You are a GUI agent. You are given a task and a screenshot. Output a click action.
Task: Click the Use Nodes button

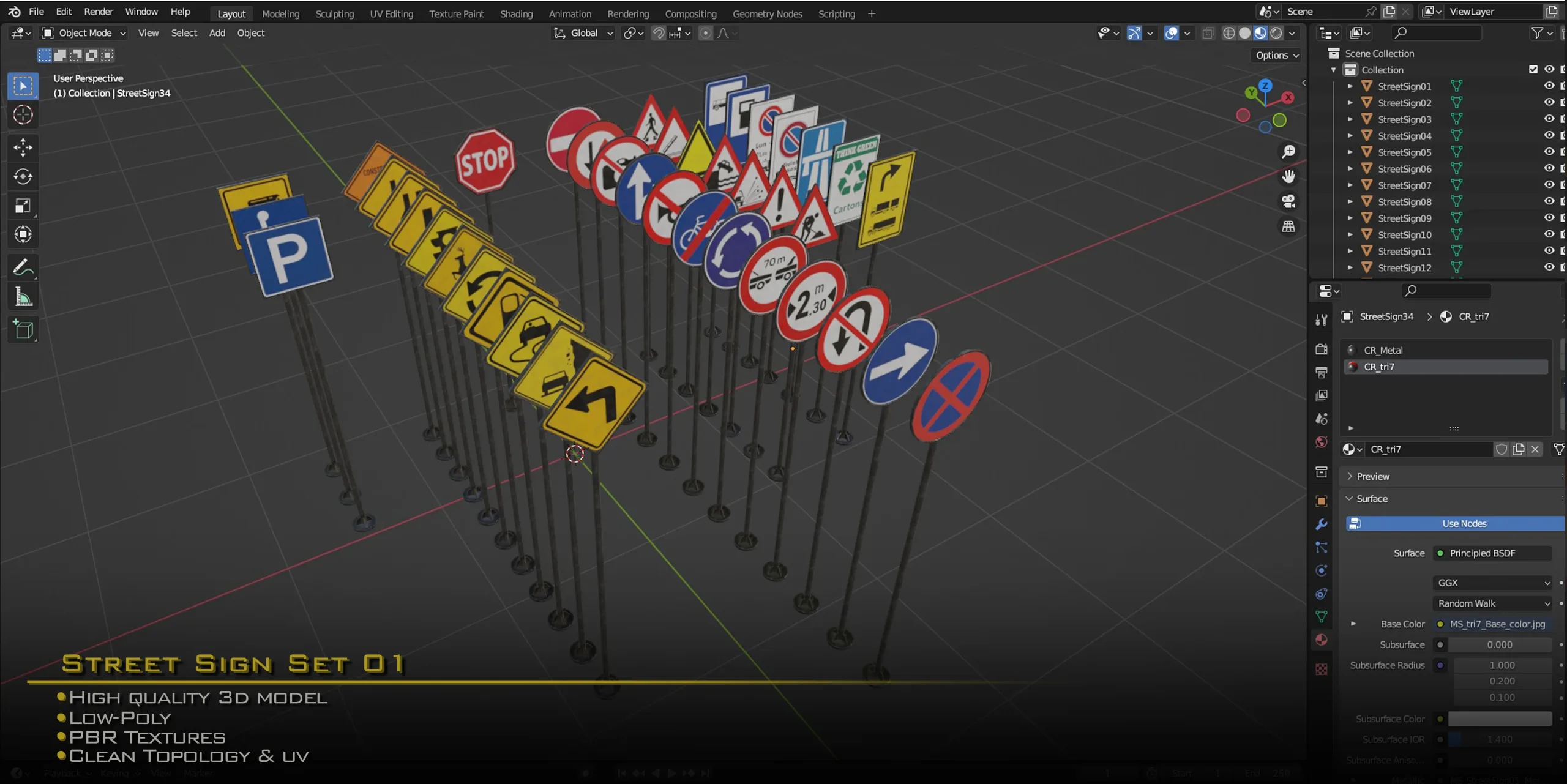click(1463, 523)
